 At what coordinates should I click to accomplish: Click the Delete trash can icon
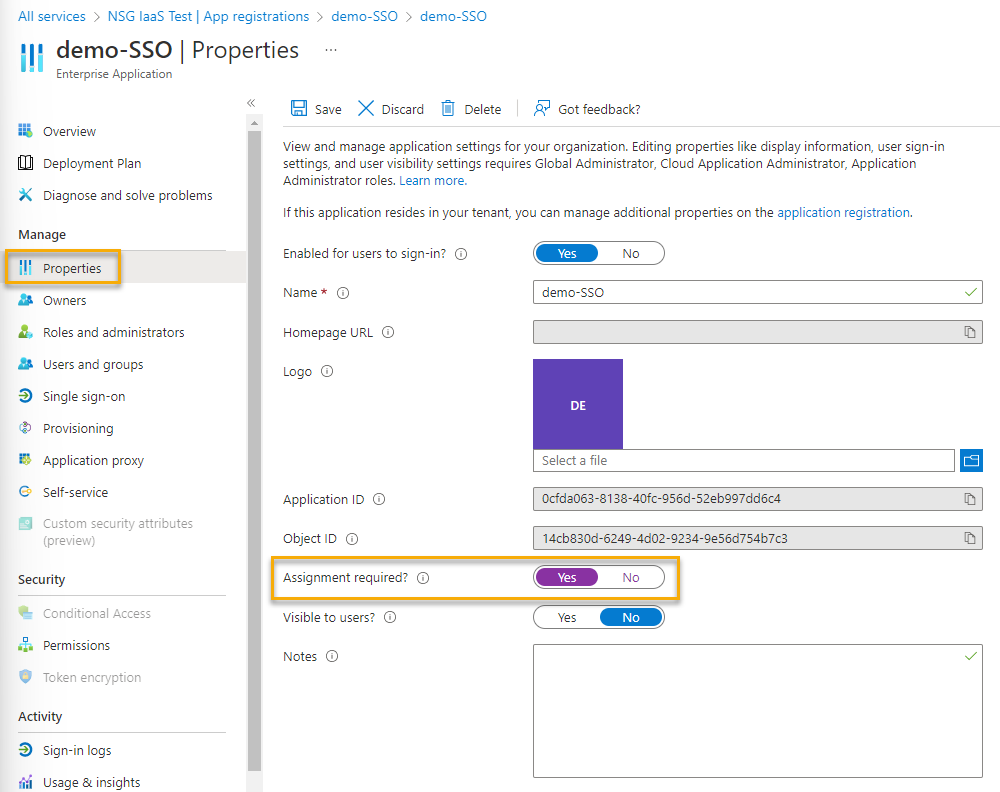(449, 109)
